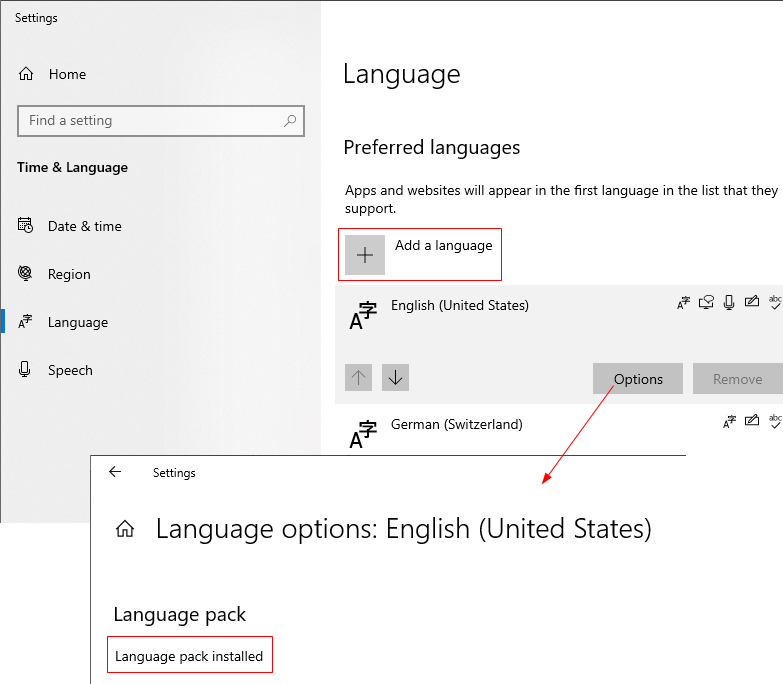The width and height of the screenshot is (783, 684).
Task: Click the search magnifier in Find a setting
Action: click(290, 121)
